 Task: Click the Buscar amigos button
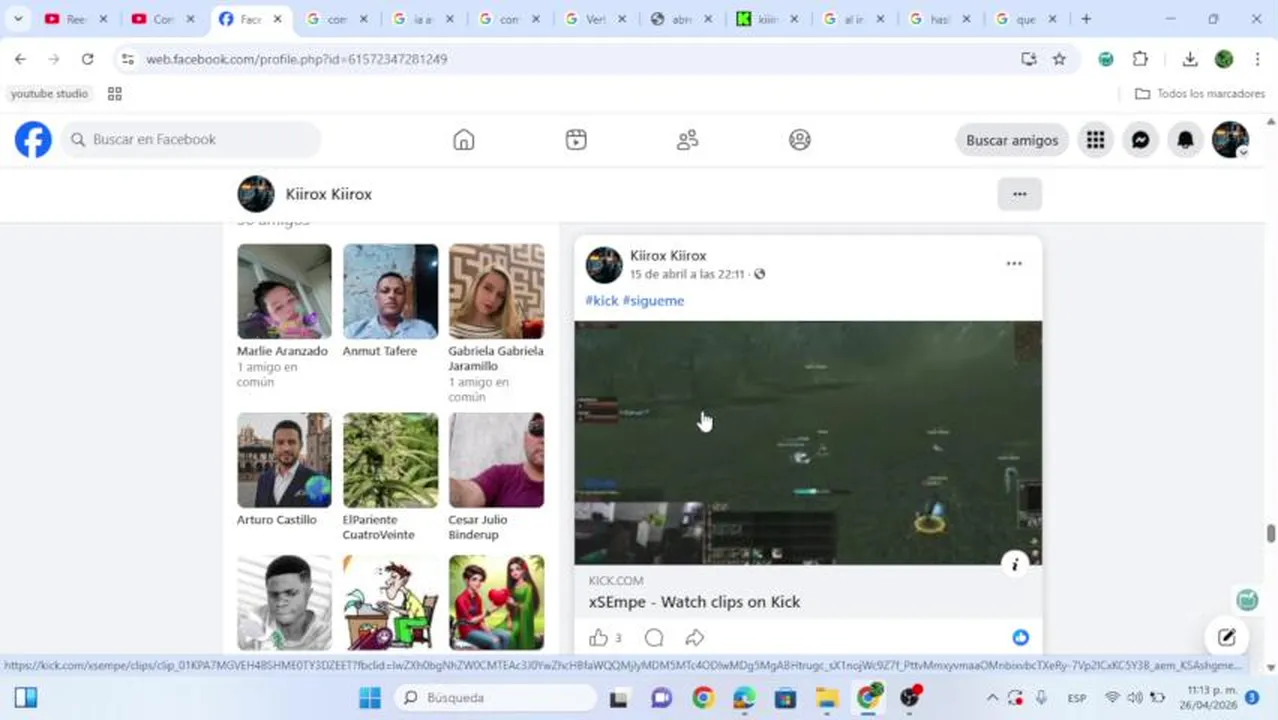pyautogui.click(x=1012, y=140)
